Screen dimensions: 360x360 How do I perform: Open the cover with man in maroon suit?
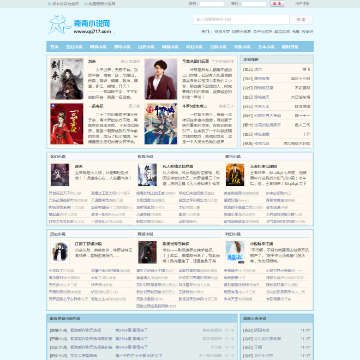click(x=161, y=79)
